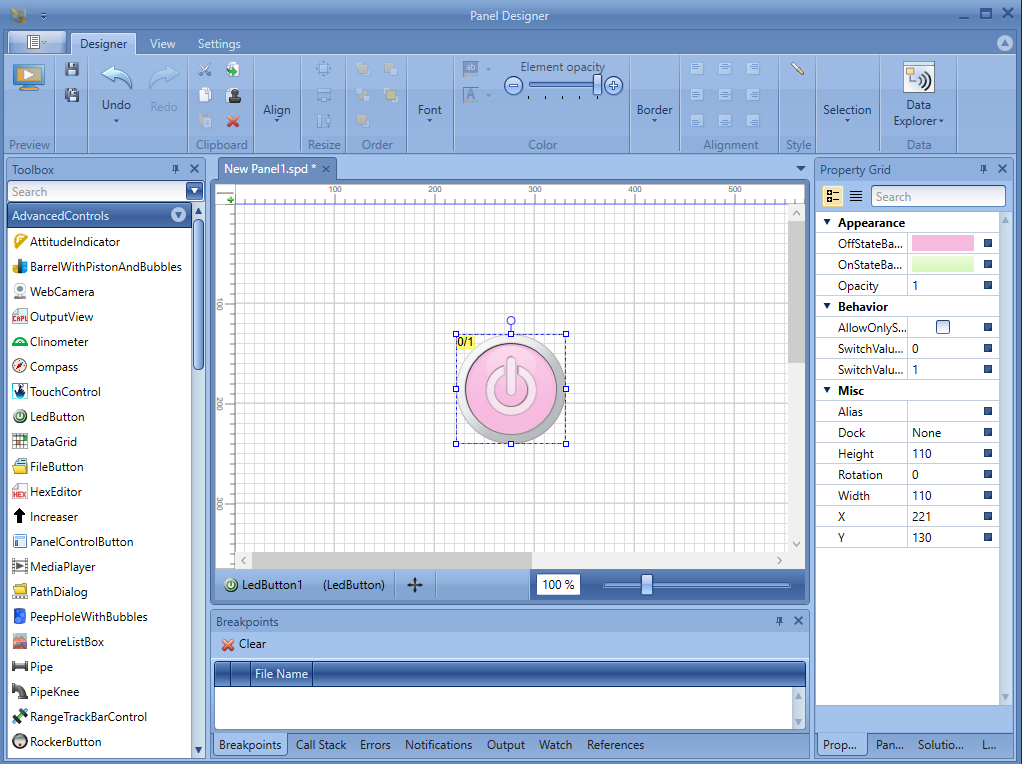Toggle the AllowOnlyS... checkbox
The height and width of the screenshot is (764, 1022).
pos(942,328)
